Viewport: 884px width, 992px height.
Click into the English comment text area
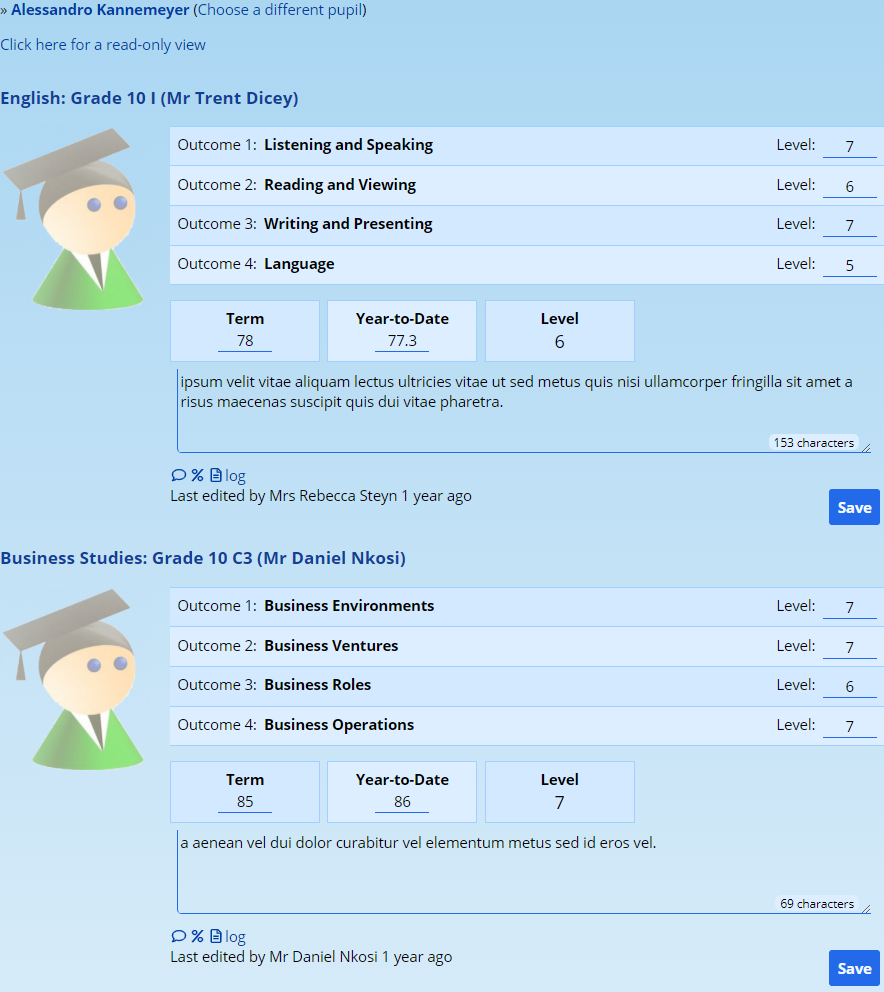click(520, 420)
